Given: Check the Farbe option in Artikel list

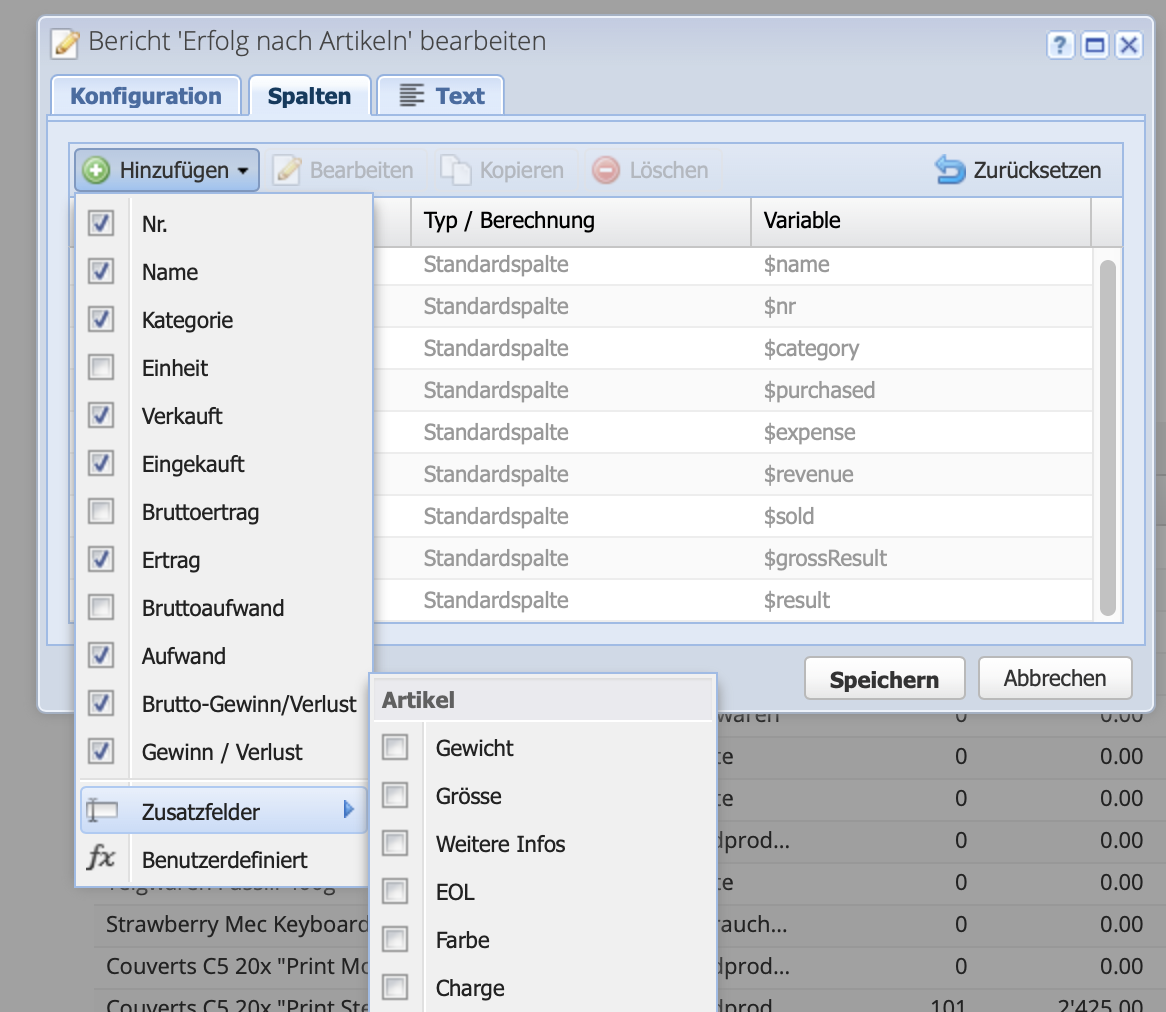Looking at the screenshot, I should coord(397,940).
